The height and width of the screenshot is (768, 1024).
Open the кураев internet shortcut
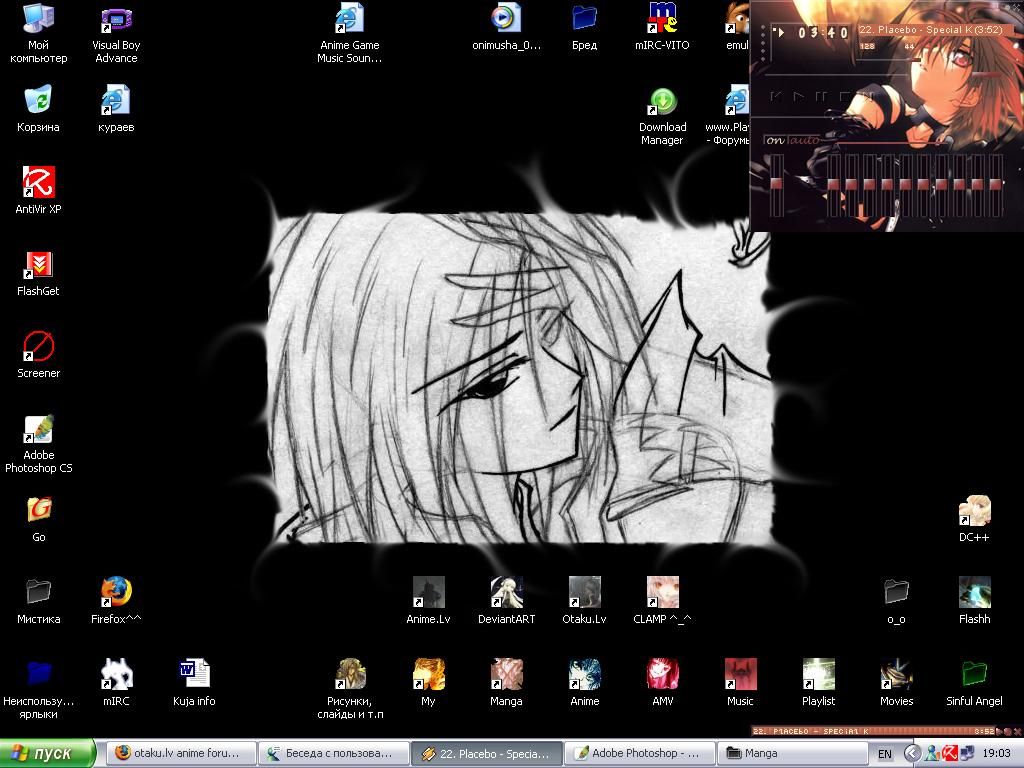(x=116, y=110)
